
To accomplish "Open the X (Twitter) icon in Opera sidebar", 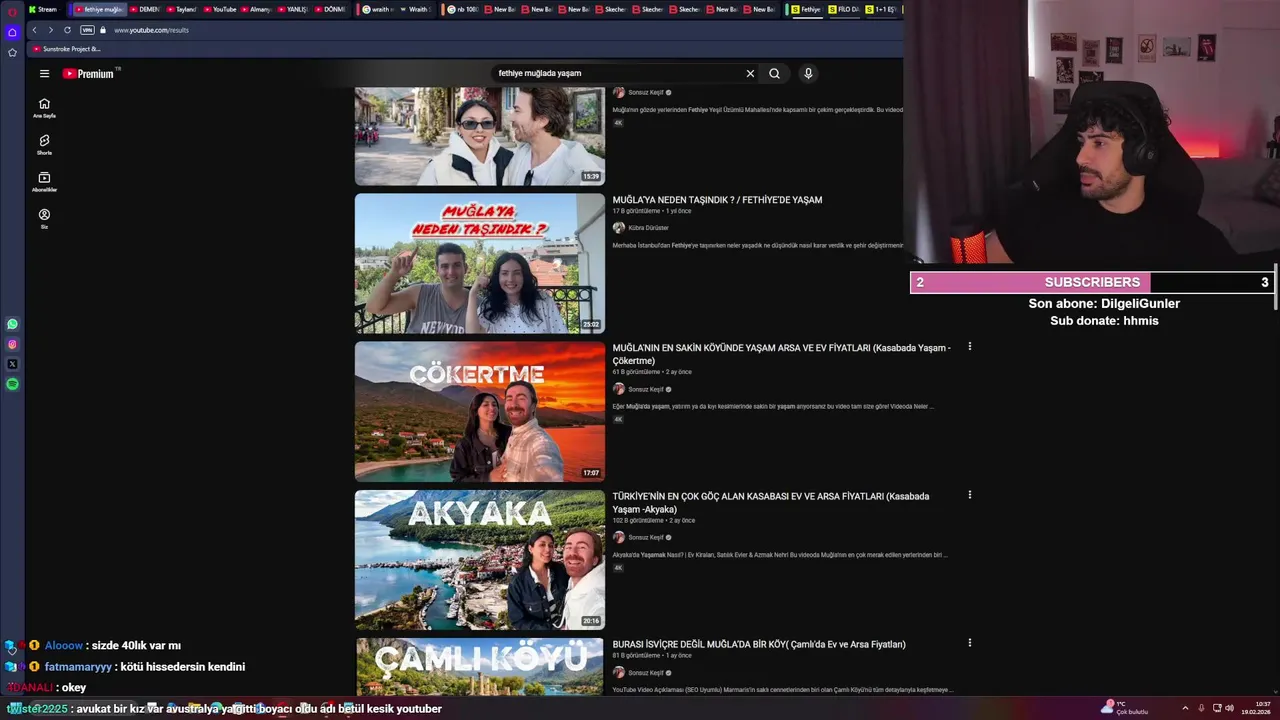I will (x=12, y=364).
